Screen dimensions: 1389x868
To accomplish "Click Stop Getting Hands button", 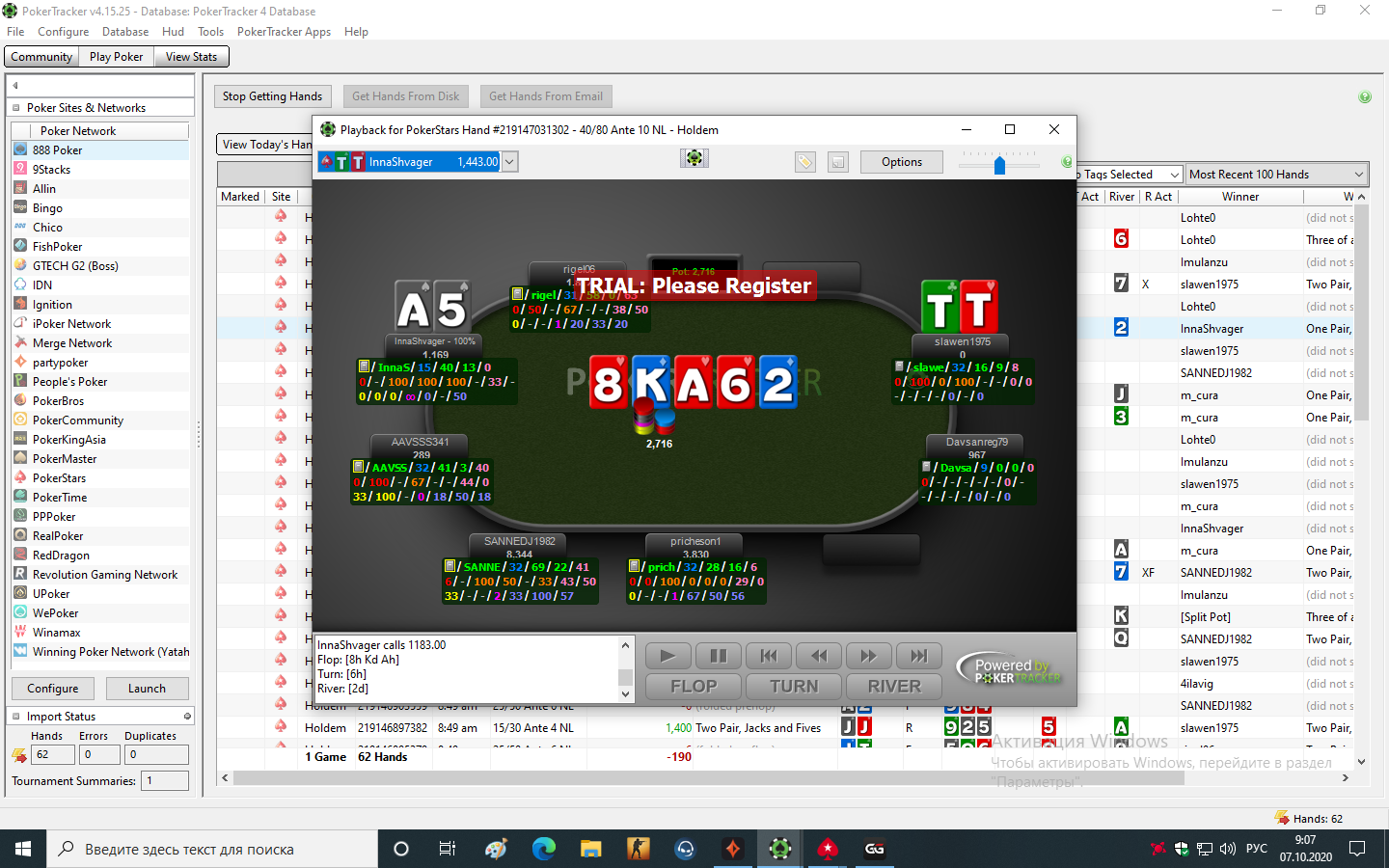I will tap(273, 96).
